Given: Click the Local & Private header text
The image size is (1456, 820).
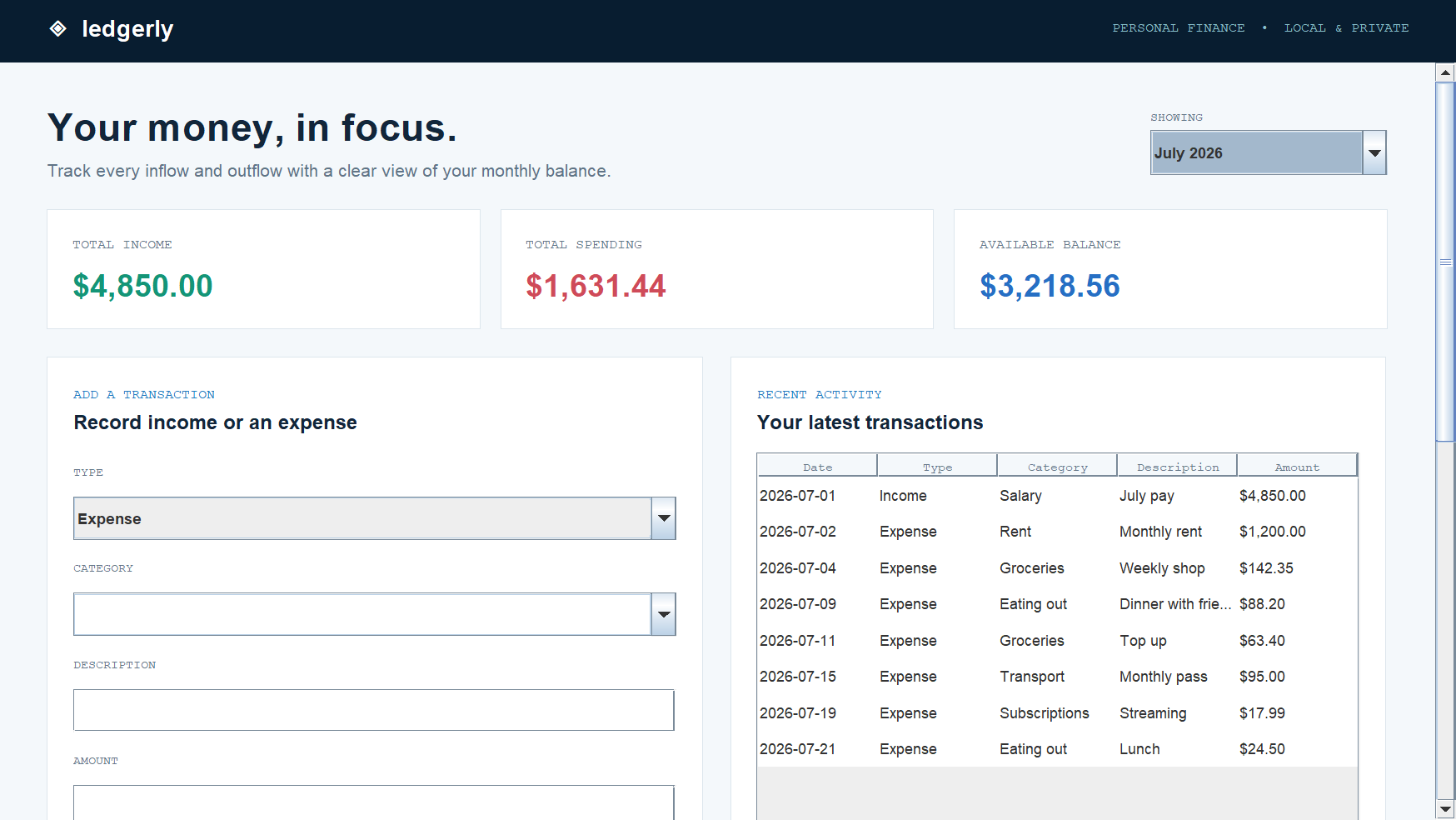Looking at the screenshot, I should [x=1346, y=28].
